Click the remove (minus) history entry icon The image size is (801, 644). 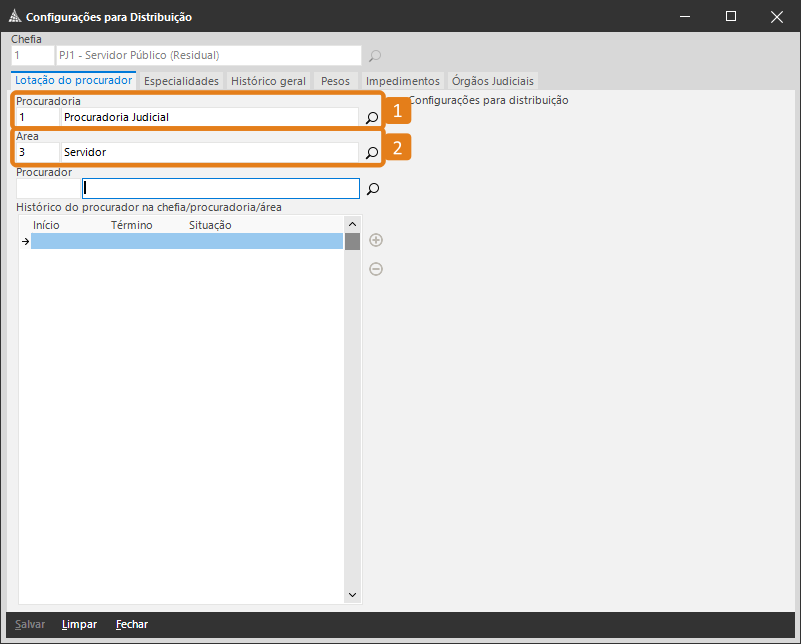pyautogui.click(x=376, y=269)
